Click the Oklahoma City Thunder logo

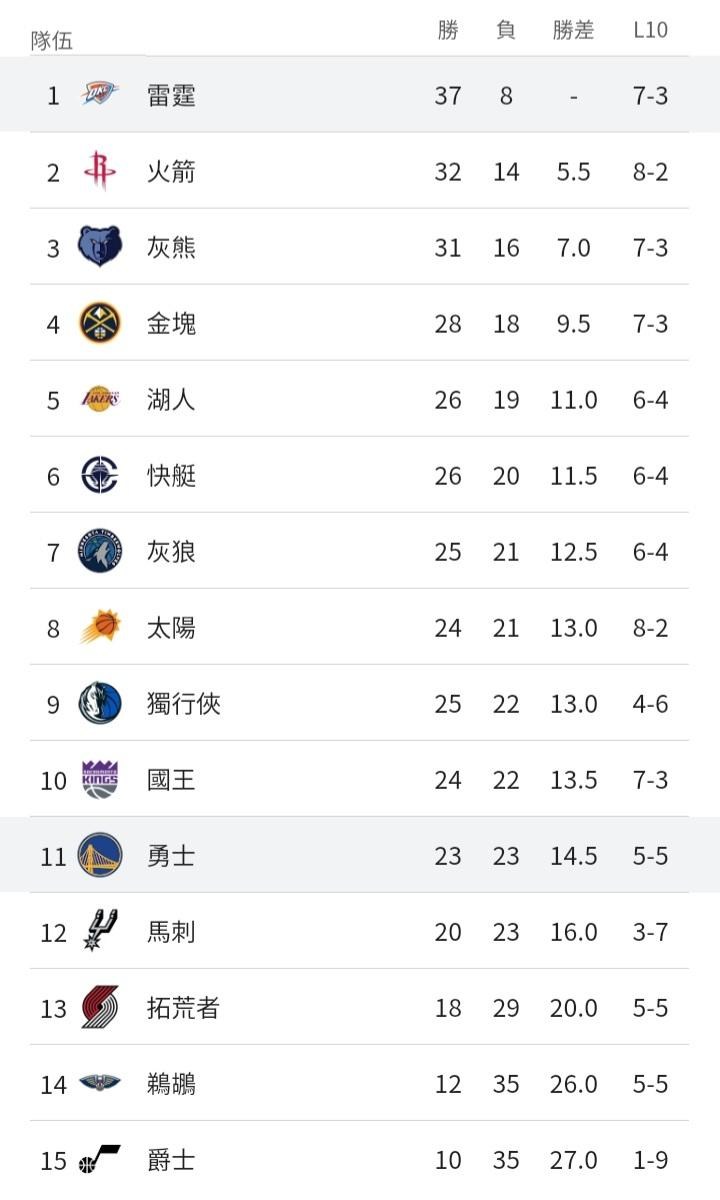point(100,95)
